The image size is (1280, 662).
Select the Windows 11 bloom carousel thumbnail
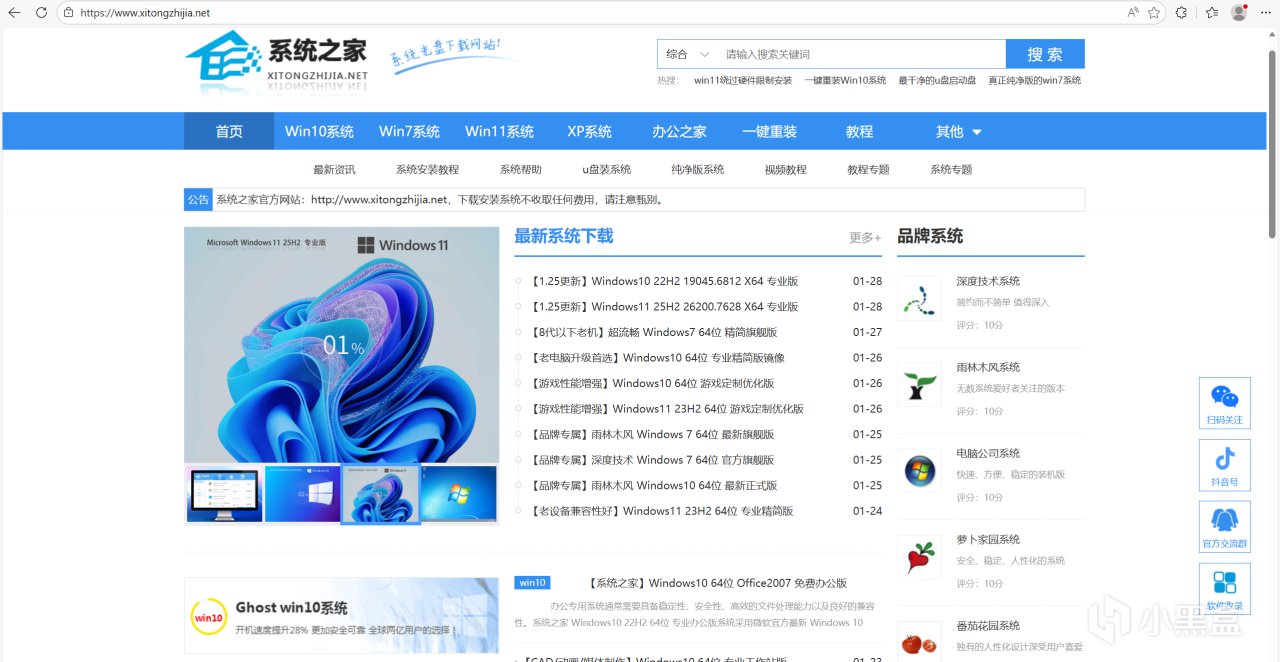pyautogui.click(x=381, y=494)
